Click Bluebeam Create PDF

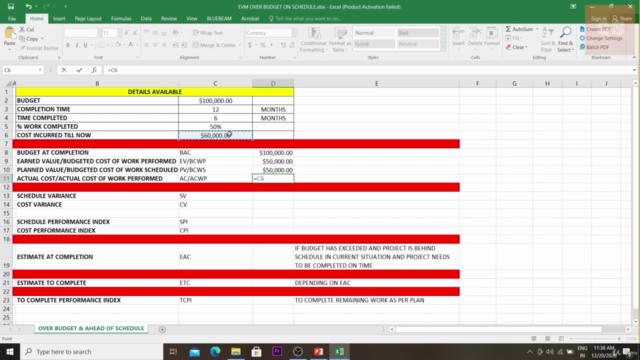click(x=595, y=29)
